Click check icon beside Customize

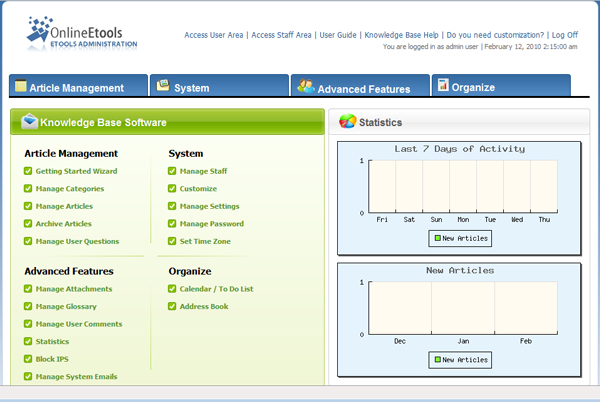172,188
